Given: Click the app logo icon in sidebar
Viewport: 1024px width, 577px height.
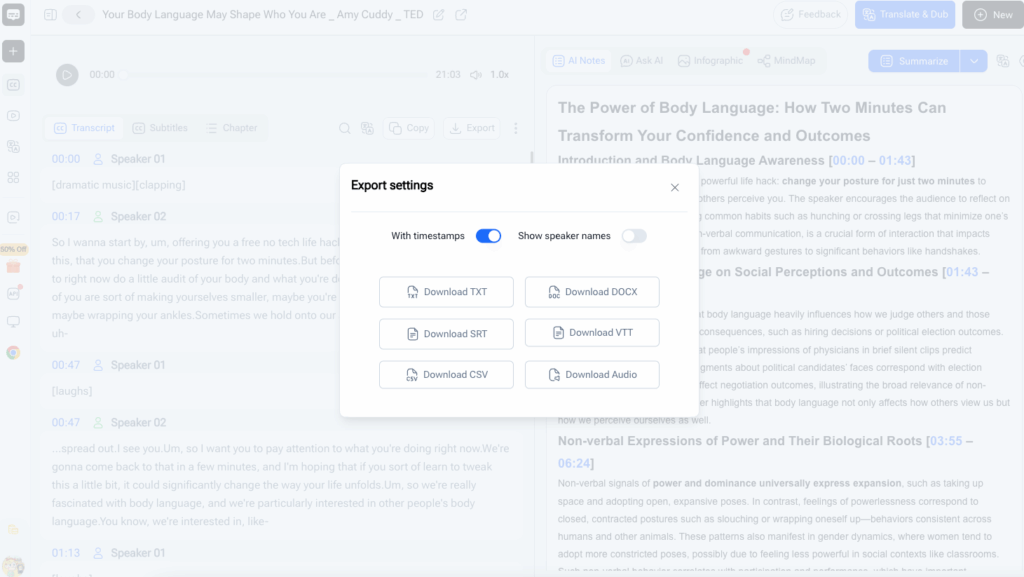Looking at the screenshot, I should coord(13,14).
